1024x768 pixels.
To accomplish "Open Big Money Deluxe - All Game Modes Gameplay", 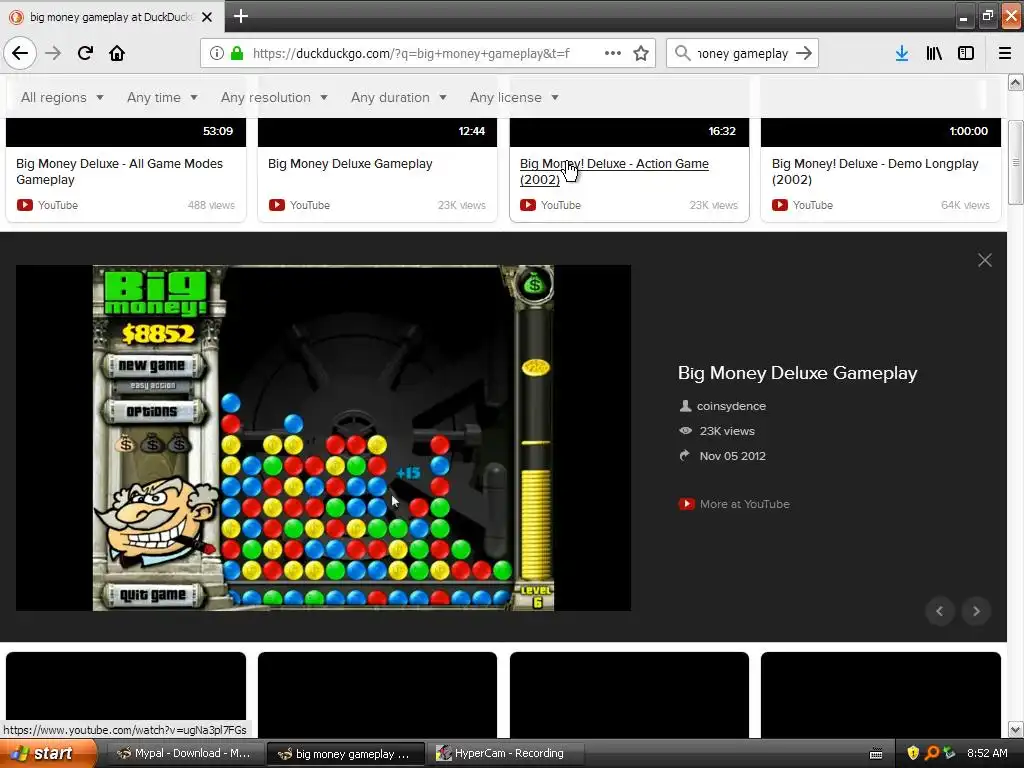I will tap(120, 172).
